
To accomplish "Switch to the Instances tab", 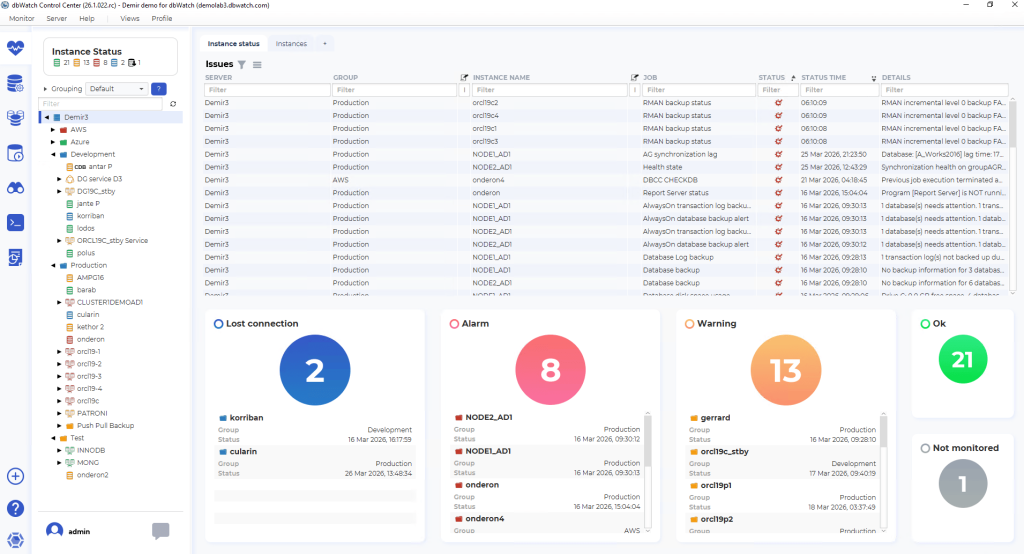I will pos(291,44).
